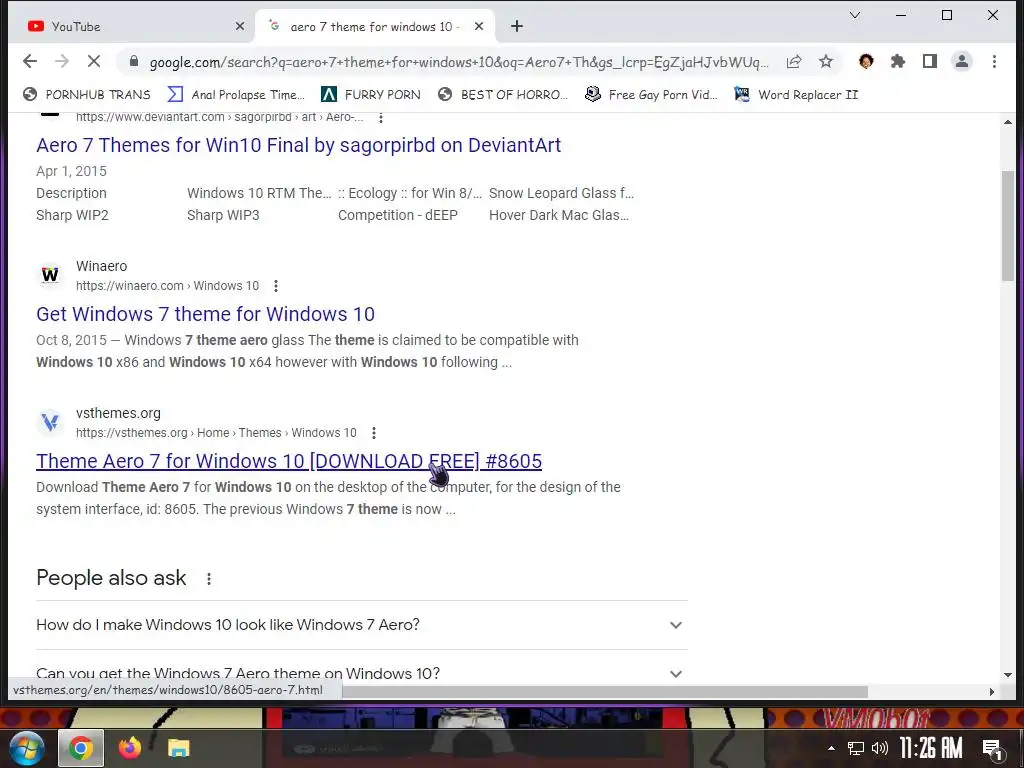
Task: Open the three-dot menu beside vsthemes.org URL
Action: (x=374, y=433)
